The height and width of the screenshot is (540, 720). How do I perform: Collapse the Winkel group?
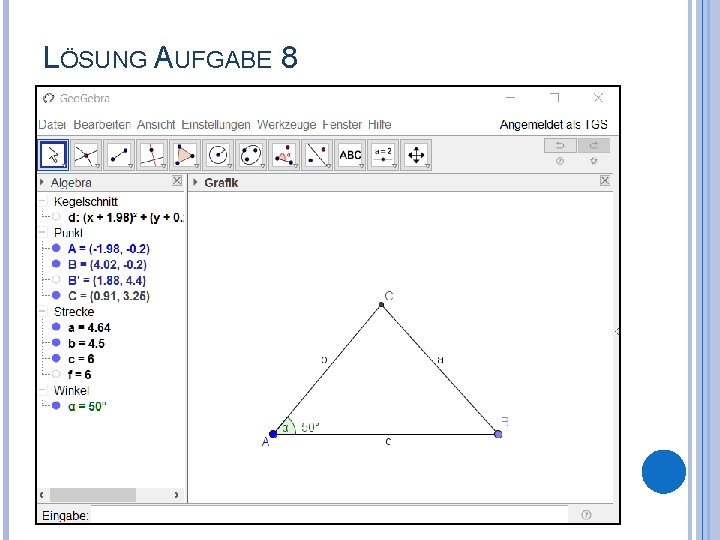[x=43, y=390]
